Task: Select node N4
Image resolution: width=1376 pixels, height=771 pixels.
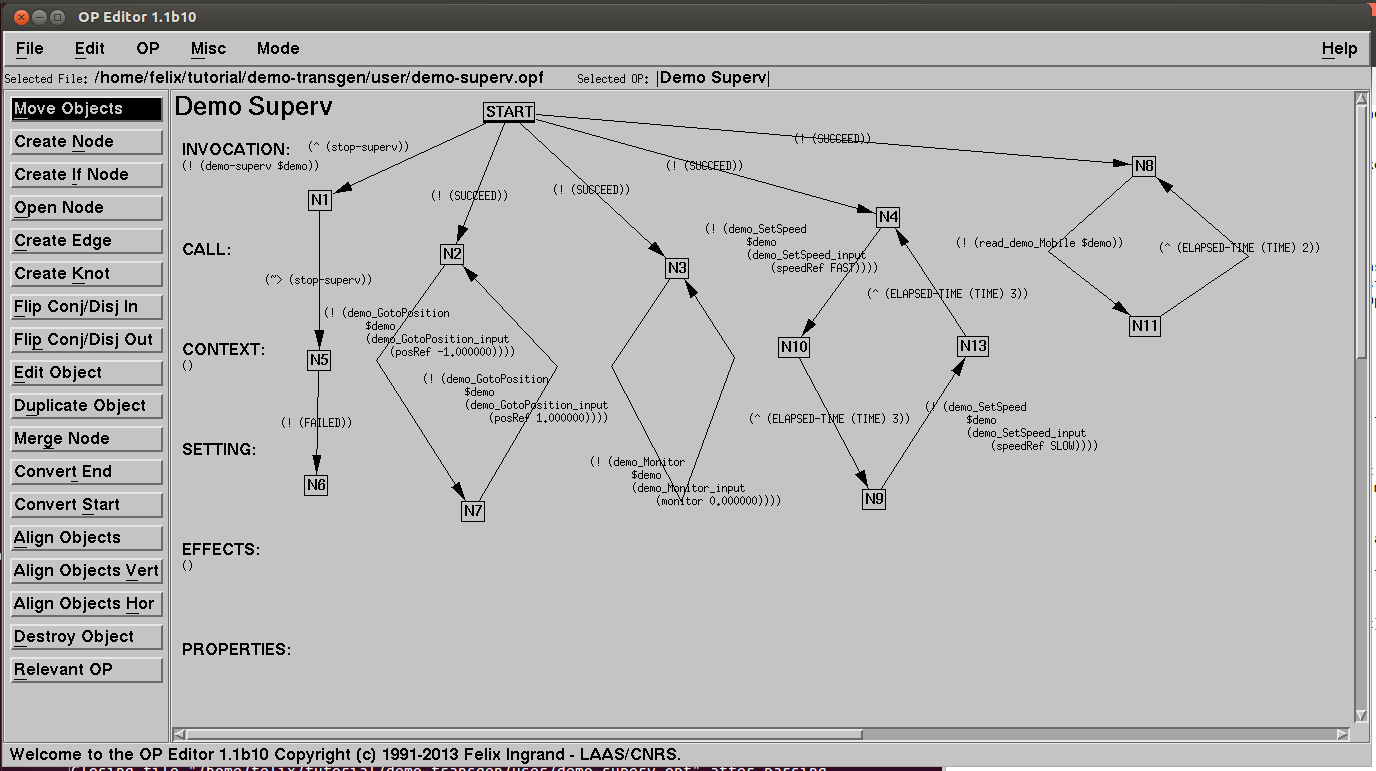Action: pyautogui.click(x=888, y=217)
